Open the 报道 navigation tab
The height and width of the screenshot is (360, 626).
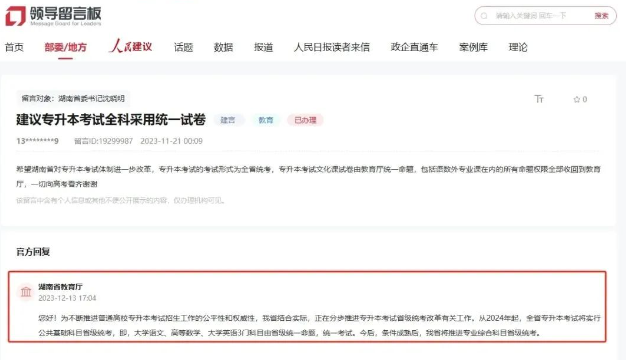tap(263, 47)
